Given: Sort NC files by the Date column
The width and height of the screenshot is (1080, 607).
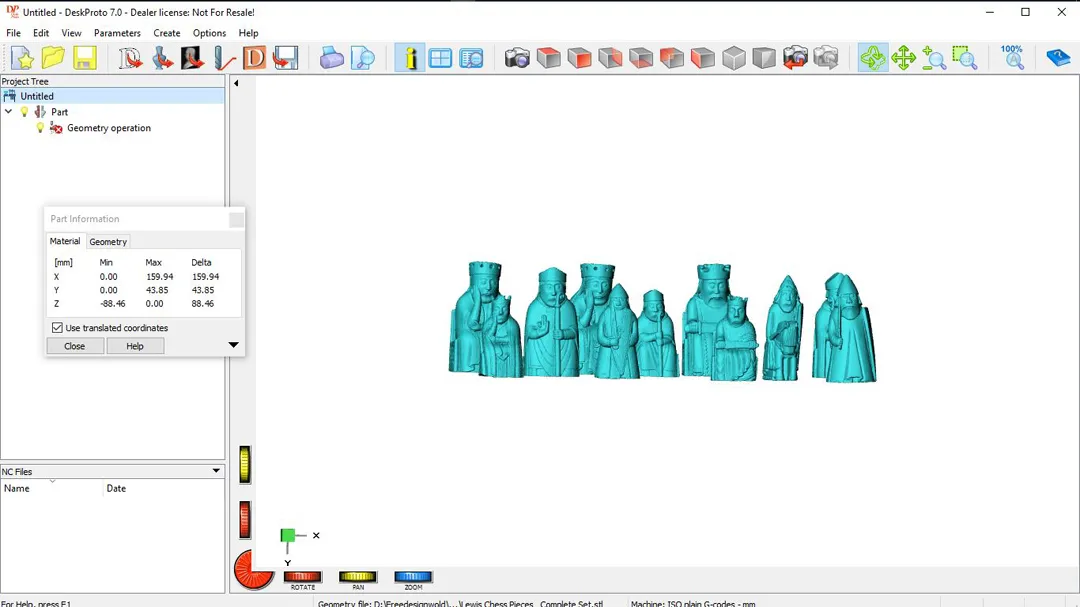Looking at the screenshot, I should click(x=164, y=488).
